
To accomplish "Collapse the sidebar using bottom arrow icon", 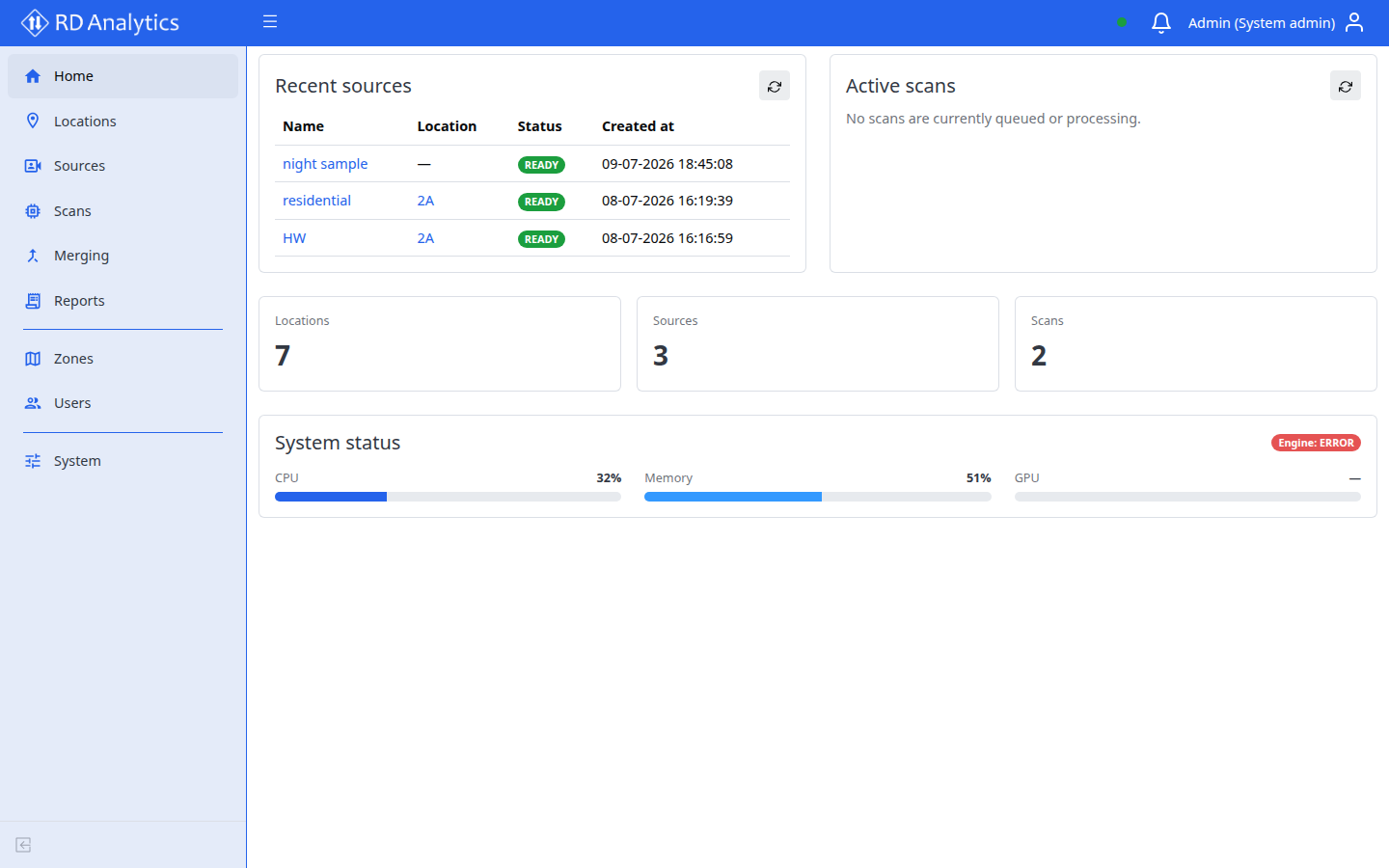I will pos(24,845).
